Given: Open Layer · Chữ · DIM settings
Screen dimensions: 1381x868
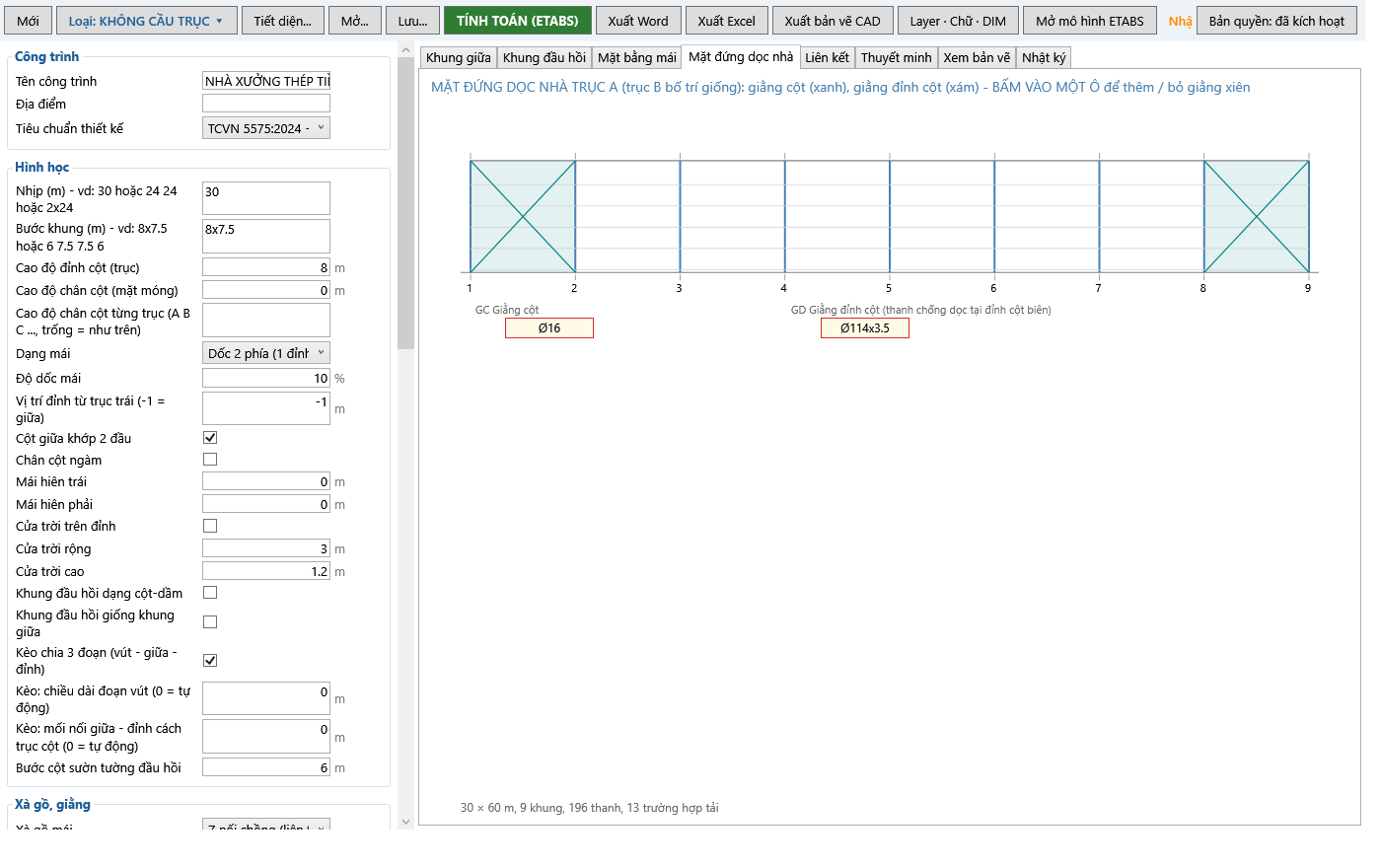Looking at the screenshot, I should click(958, 21).
